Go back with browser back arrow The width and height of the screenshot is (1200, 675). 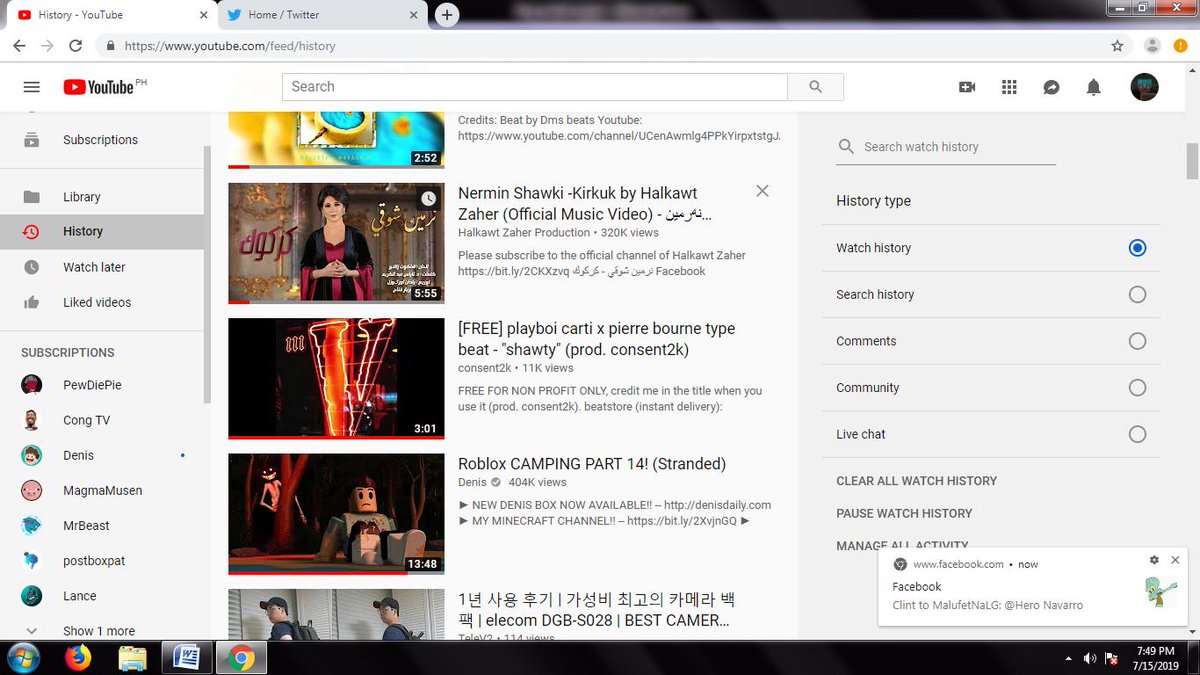pyautogui.click(x=20, y=46)
